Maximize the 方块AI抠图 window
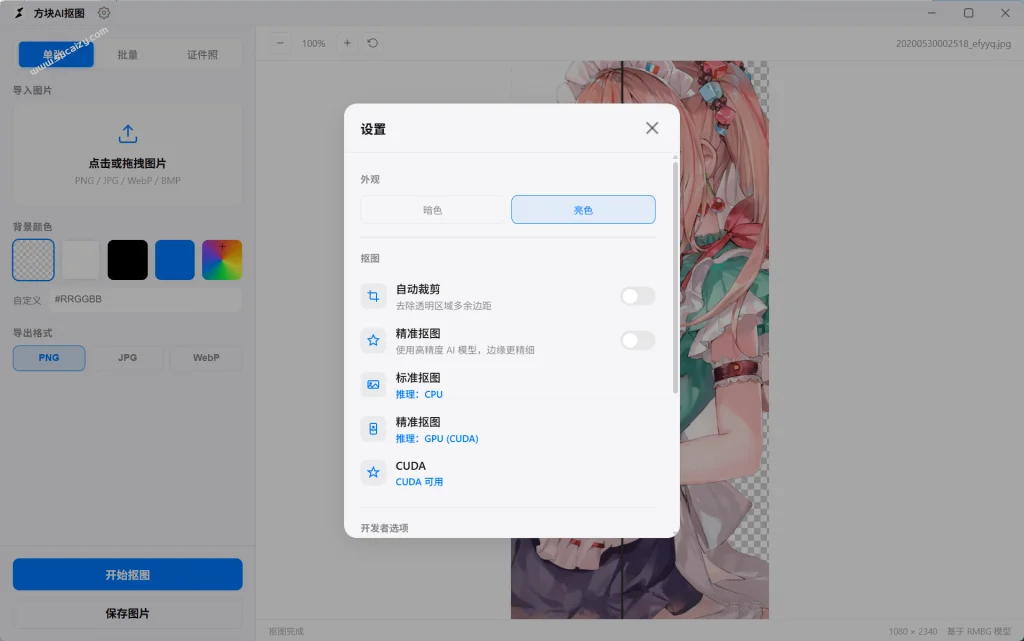 pyautogui.click(x=968, y=13)
